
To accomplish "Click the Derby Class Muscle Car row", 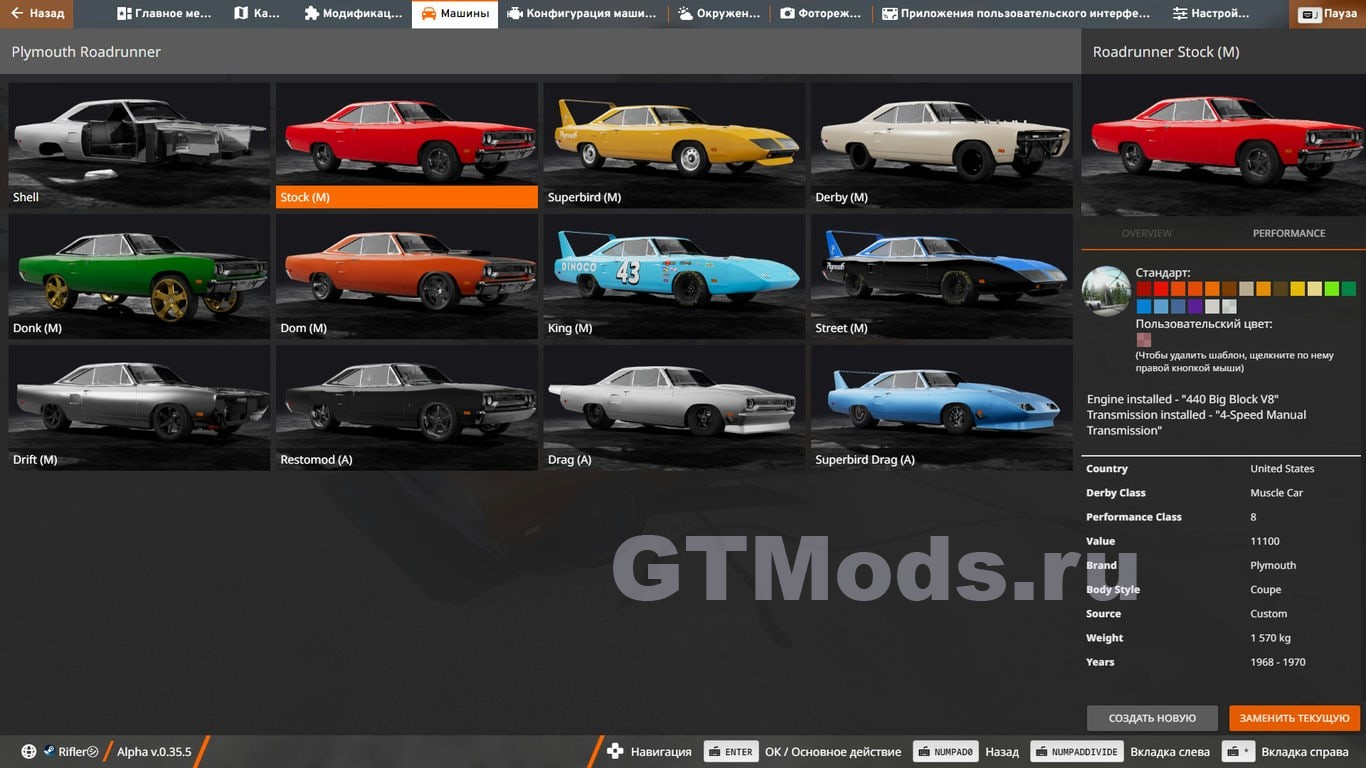I will pyautogui.click(x=1223, y=493).
